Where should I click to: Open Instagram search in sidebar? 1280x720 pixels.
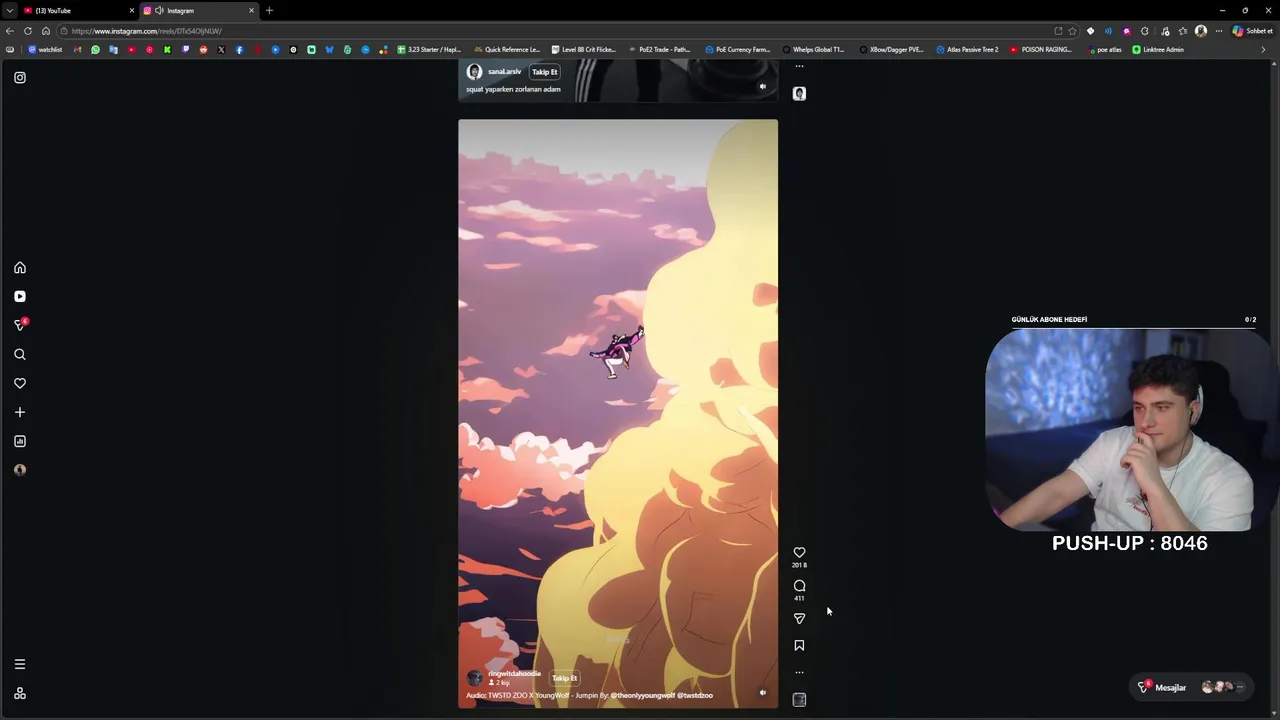point(20,354)
